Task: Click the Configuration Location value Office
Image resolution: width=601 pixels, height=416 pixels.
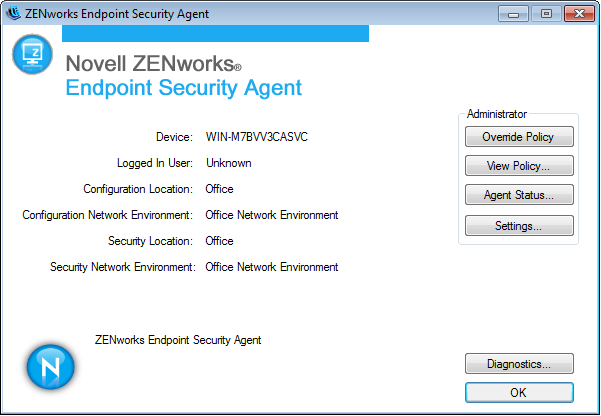Action: (x=219, y=189)
